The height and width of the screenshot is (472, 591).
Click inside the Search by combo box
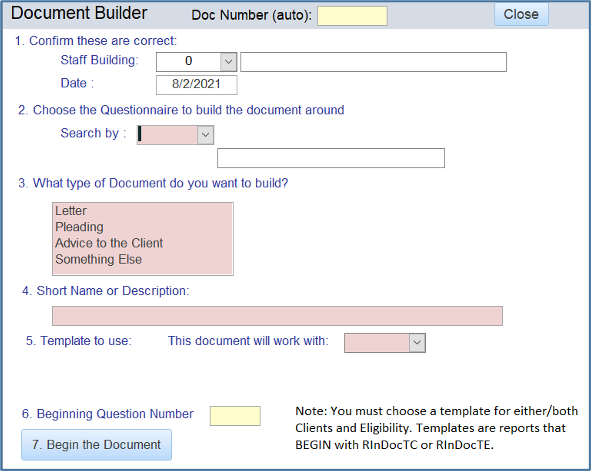[167, 135]
